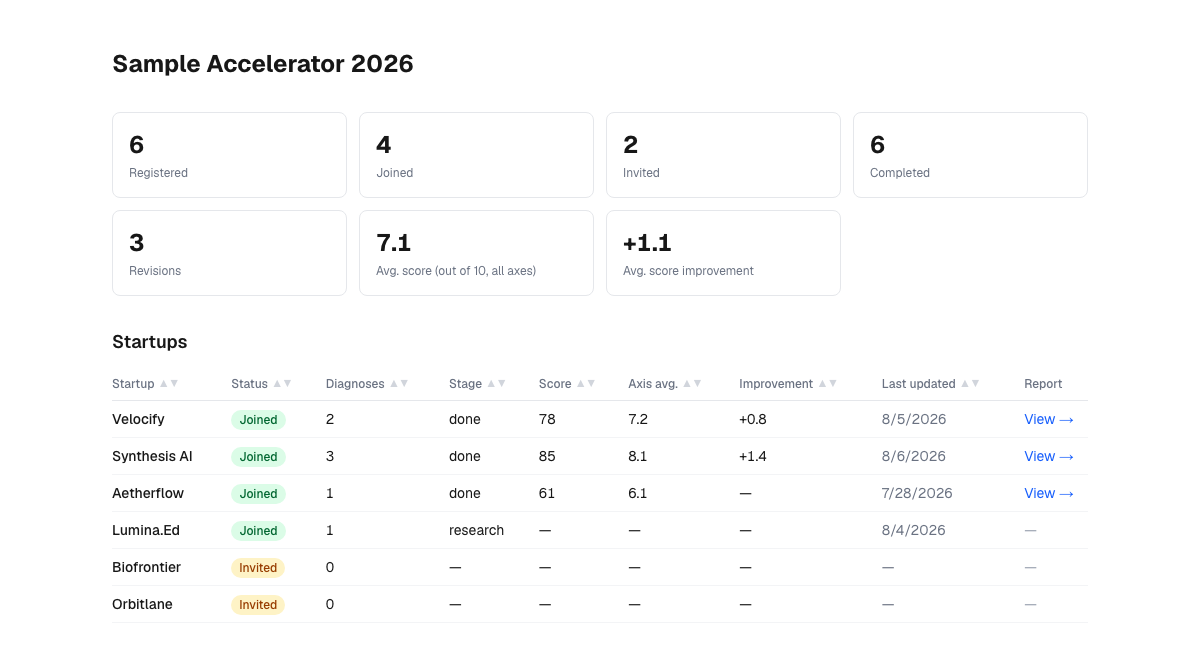View the Aetherflow report

tap(1049, 493)
